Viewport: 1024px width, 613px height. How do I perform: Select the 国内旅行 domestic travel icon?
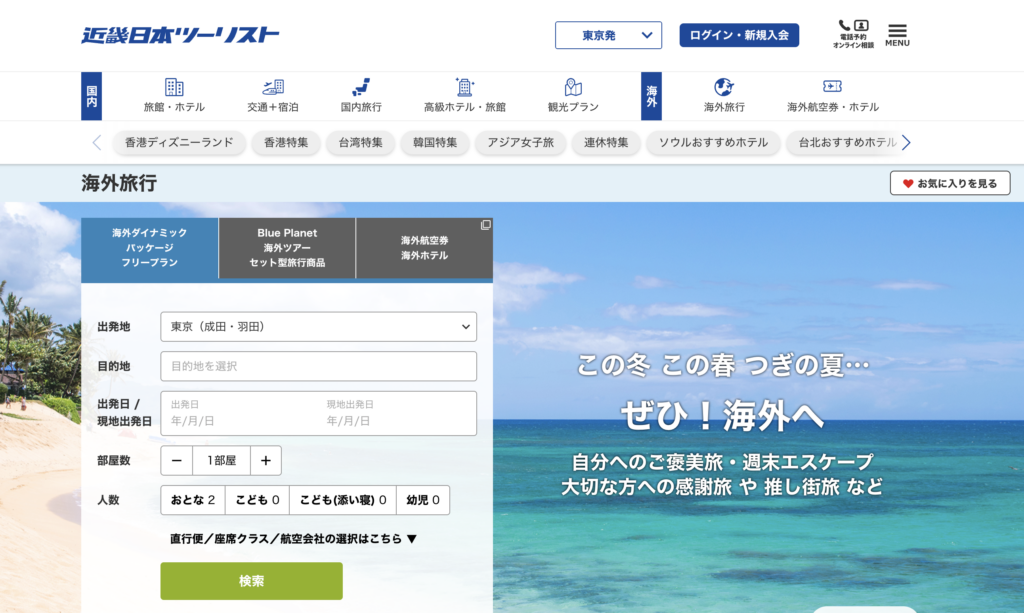pyautogui.click(x=361, y=87)
